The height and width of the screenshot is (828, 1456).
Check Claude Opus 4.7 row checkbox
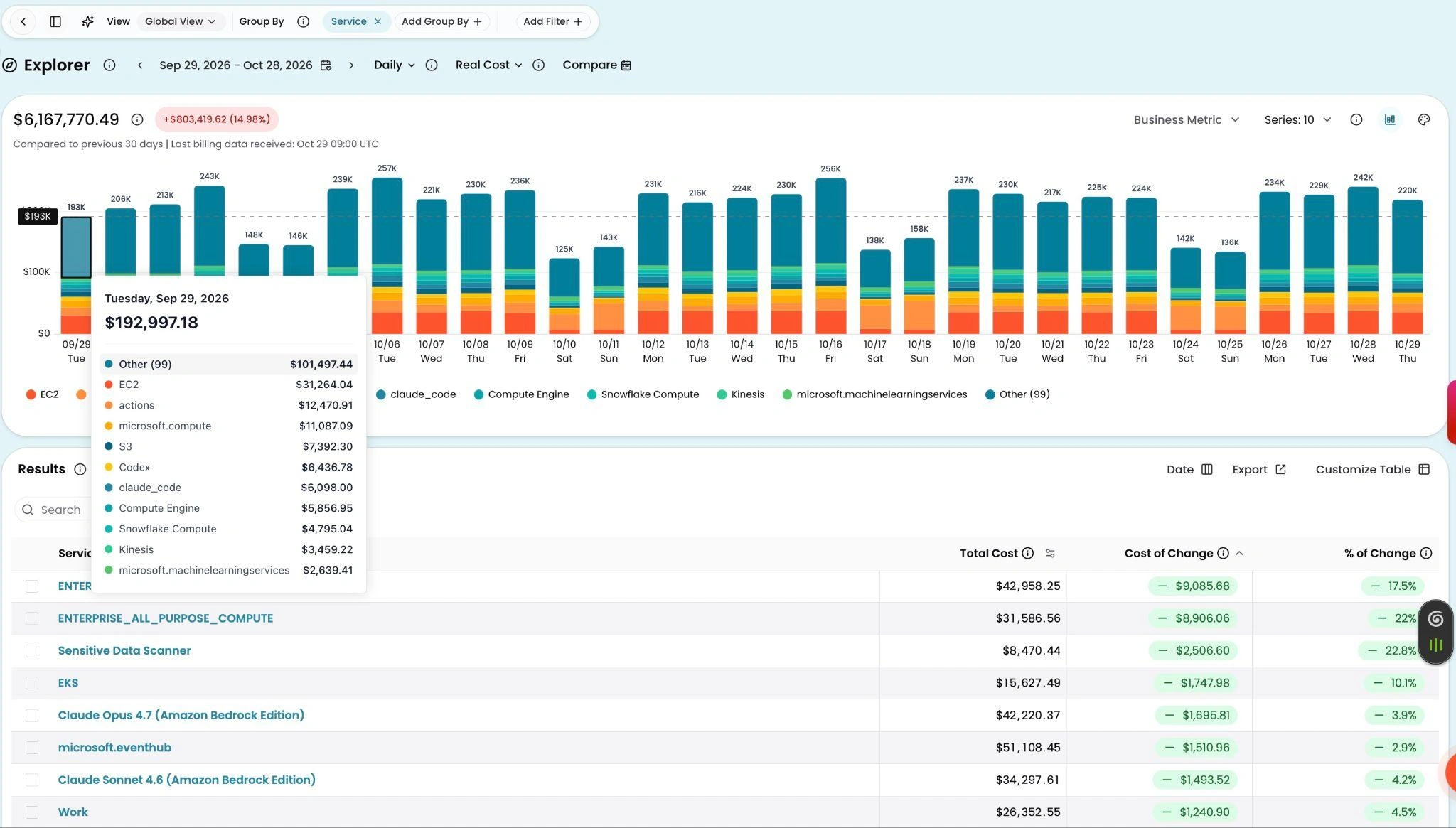32,715
